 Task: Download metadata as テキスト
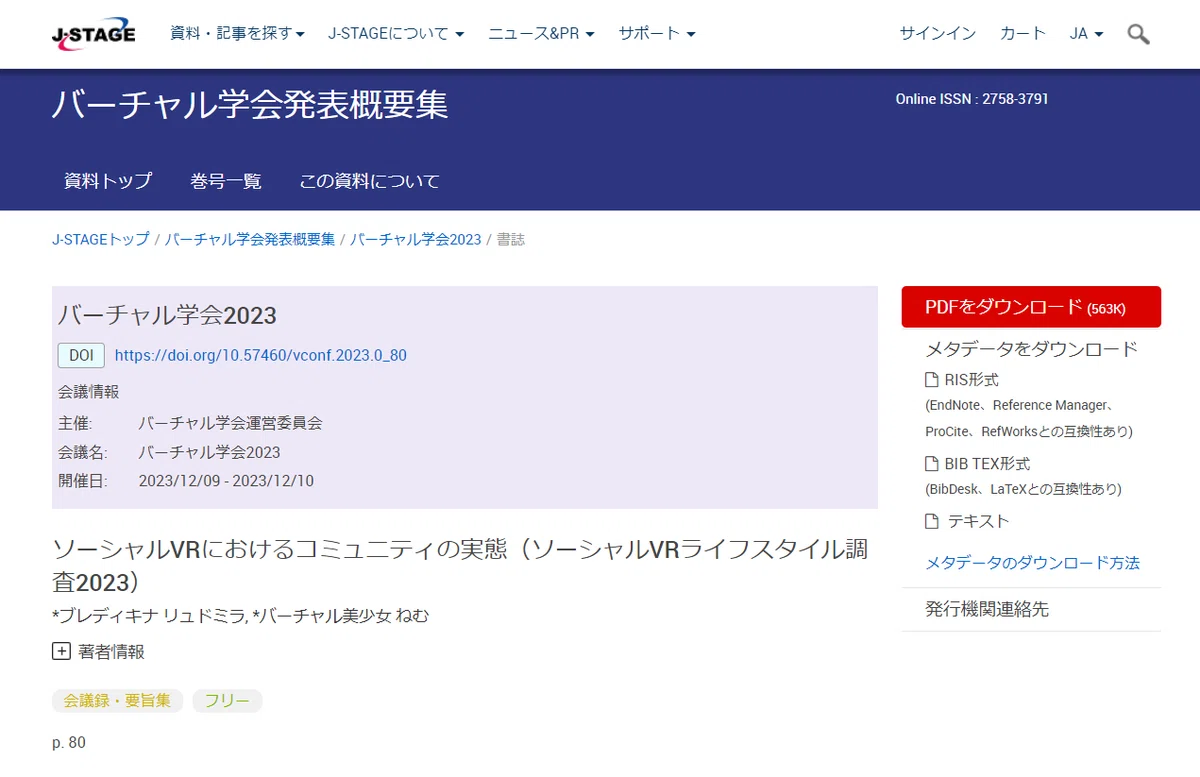[978, 521]
